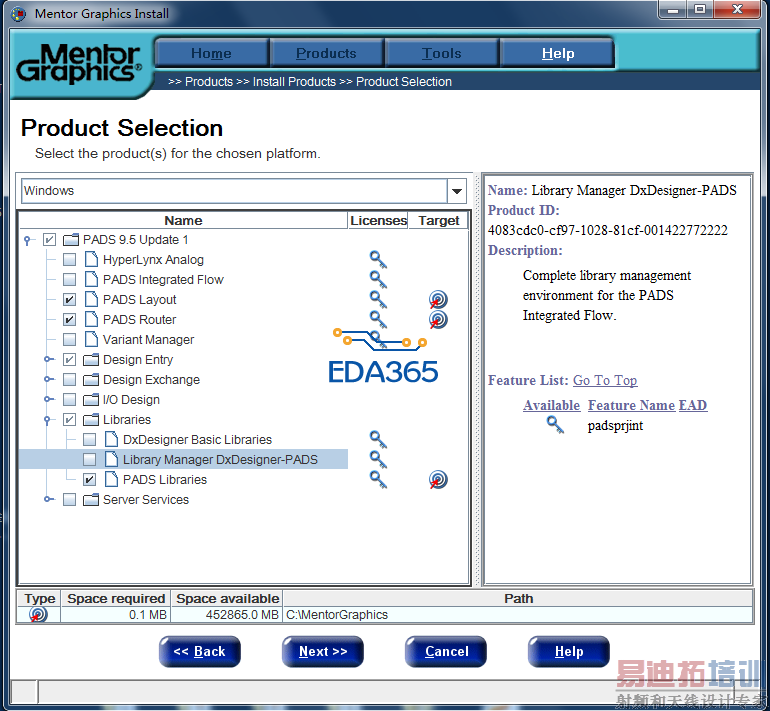Screen dimensions: 770x711
Task: Collapse the Libraries tree node
Action: tap(48, 420)
